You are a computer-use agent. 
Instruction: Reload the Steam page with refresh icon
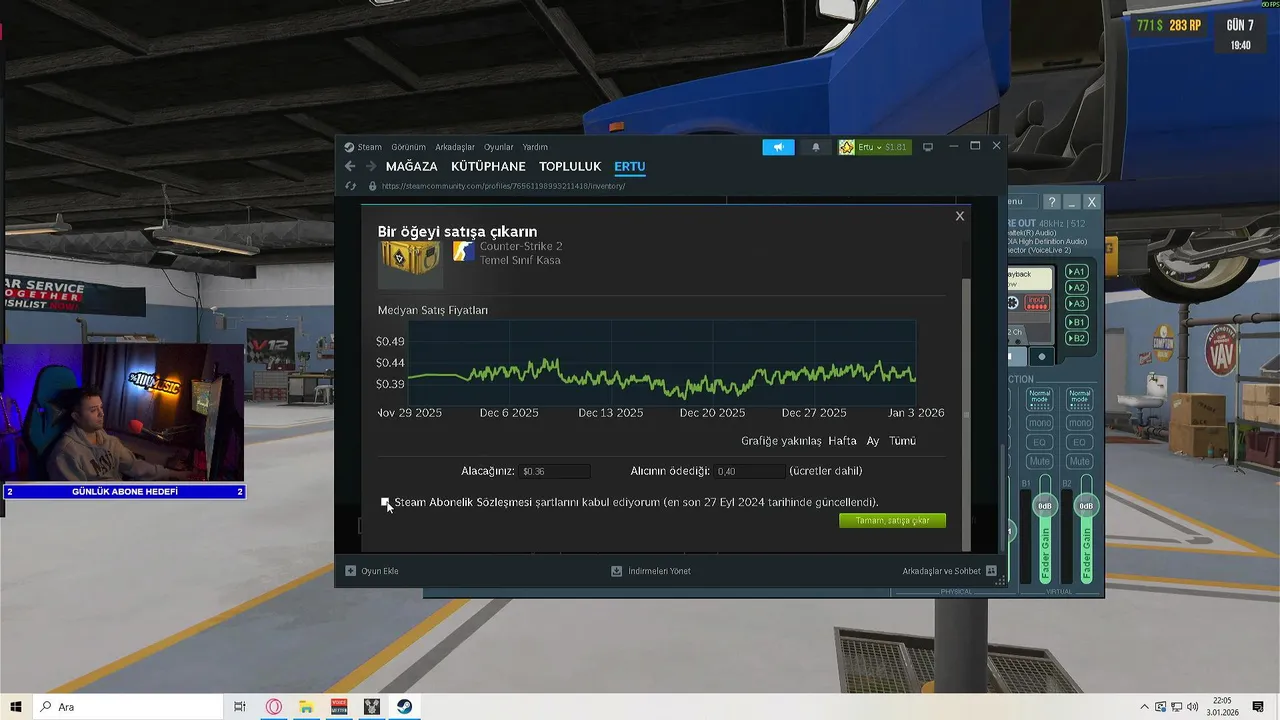[x=350, y=186]
